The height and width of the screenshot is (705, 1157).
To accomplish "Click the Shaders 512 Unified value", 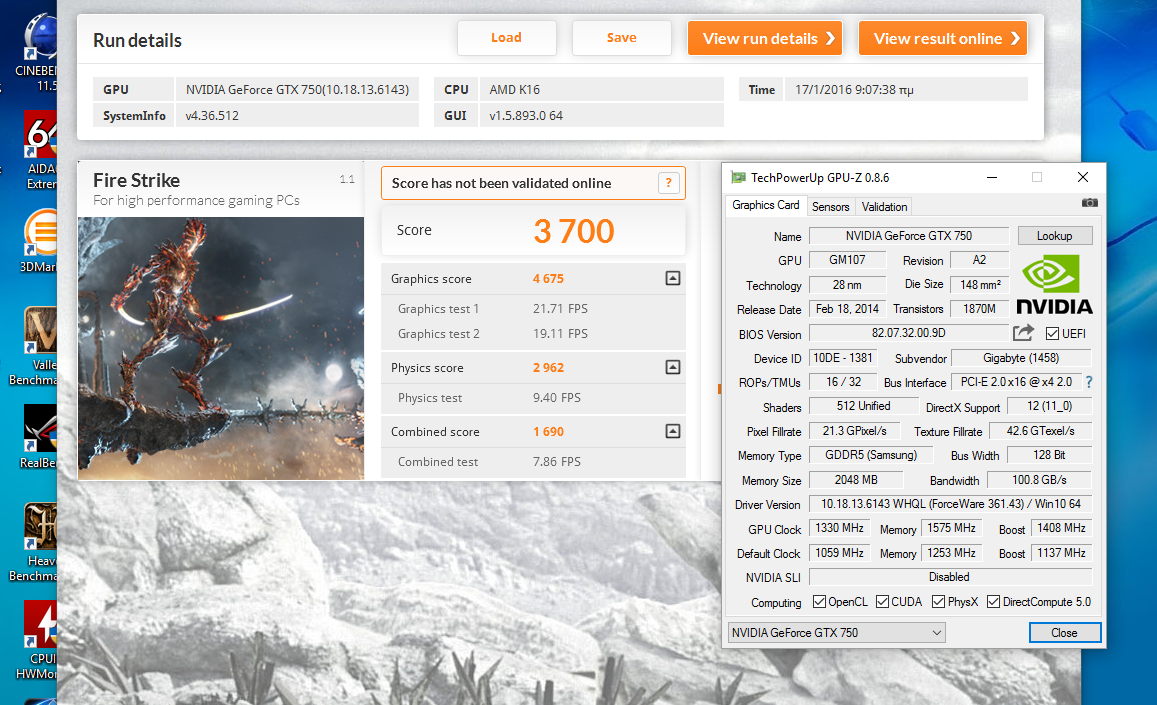I will [x=863, y=406].
